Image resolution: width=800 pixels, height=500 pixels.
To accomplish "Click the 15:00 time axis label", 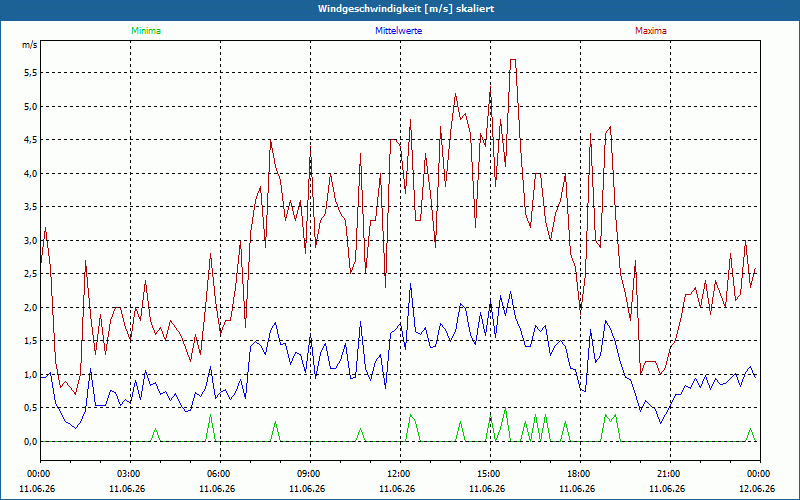I will pos(490,474).
